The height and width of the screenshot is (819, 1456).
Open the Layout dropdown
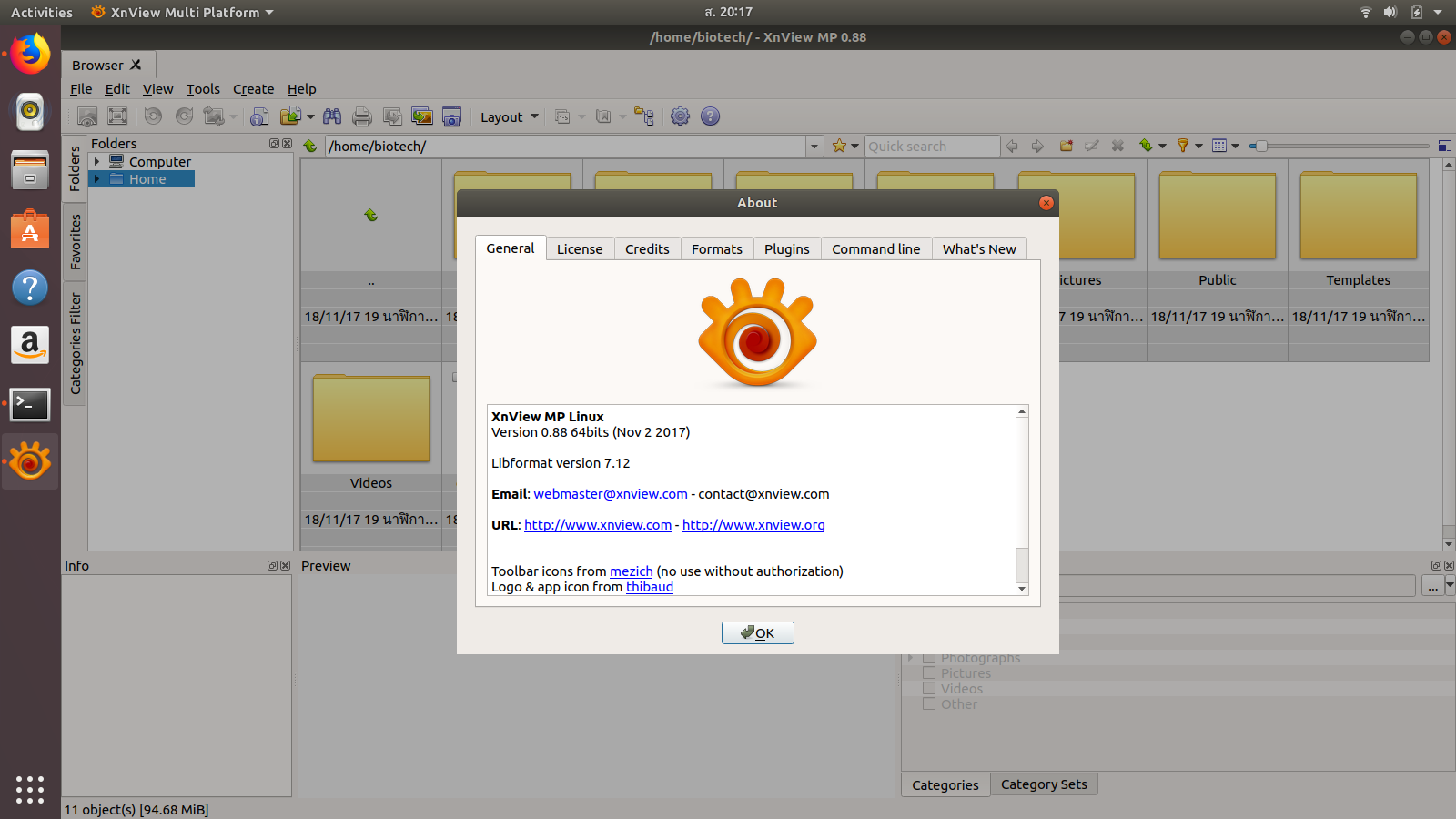pyautogui.click(x=510, y=117)
